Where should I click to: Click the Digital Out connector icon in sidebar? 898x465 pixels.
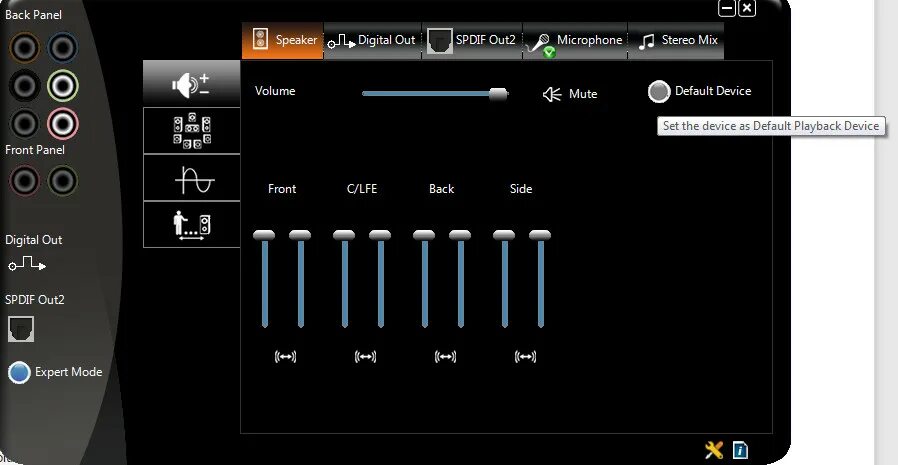pyautogui.click(x=27, y=265)
